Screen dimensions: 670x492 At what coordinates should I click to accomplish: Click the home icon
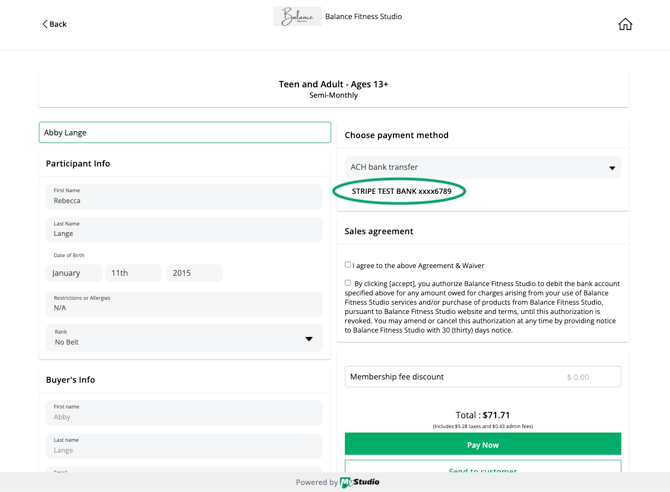(625, 24)
